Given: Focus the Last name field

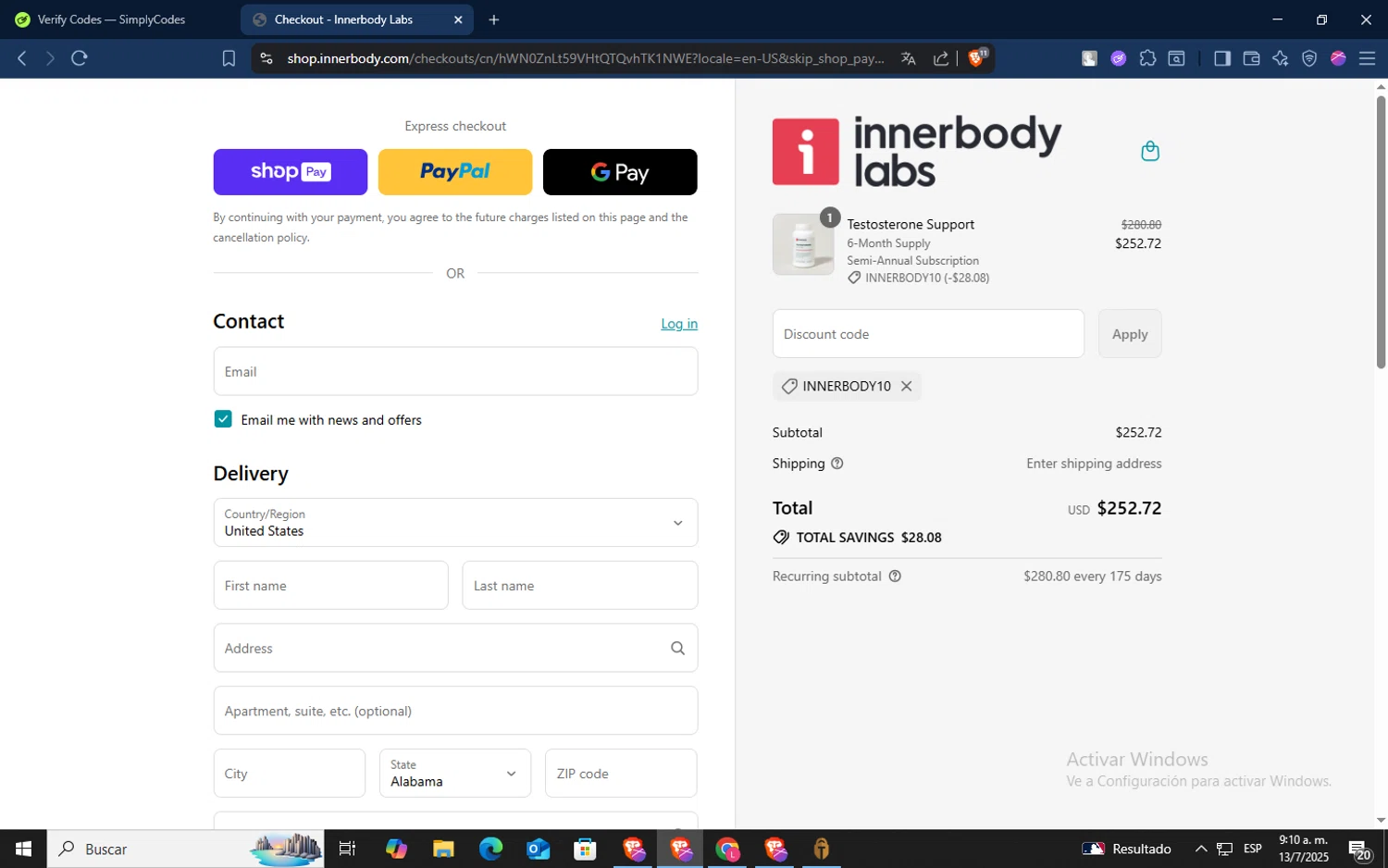Looking at the screenshot, I should [580, 585].
